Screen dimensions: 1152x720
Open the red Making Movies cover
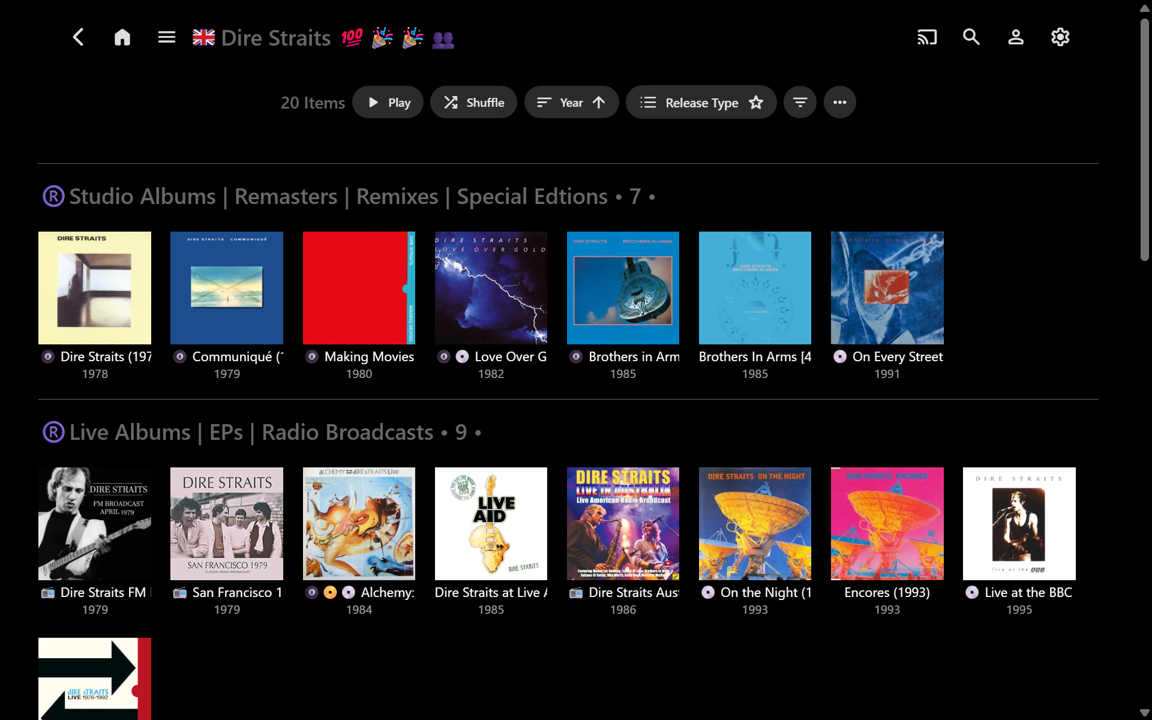coord(359,288)
